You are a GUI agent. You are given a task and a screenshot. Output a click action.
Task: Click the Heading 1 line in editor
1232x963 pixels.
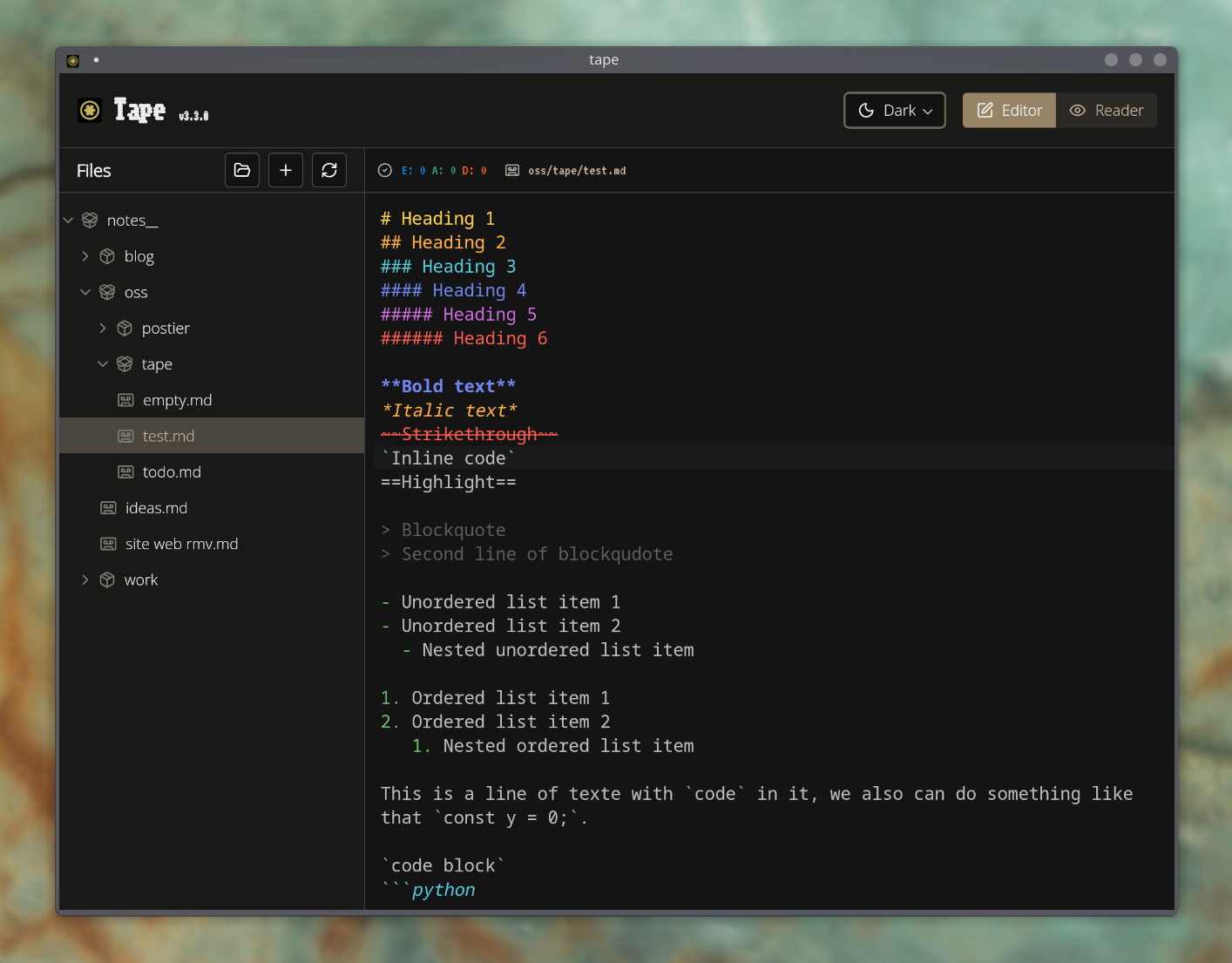coord(437,219)
